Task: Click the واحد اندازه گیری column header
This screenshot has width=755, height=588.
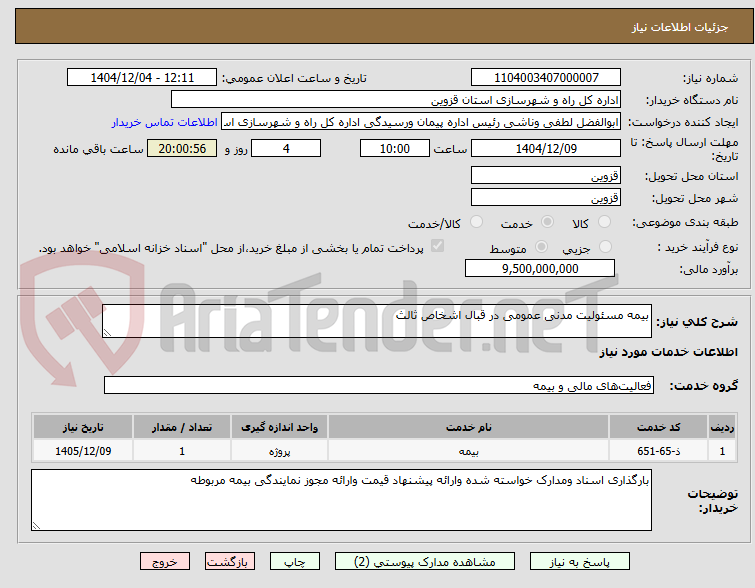Action: point(279,427)
